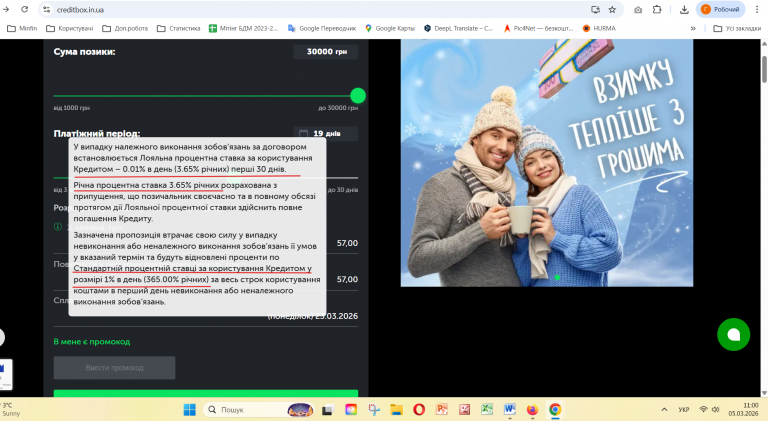Open the Chrome three-dot menu

click(757, 9)
